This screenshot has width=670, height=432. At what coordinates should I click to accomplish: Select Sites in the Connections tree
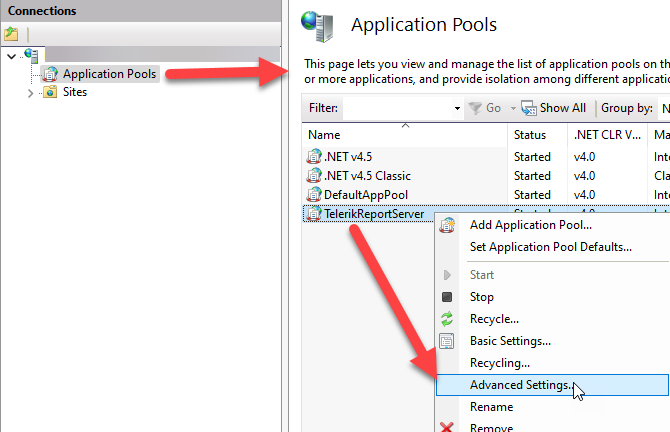(75, 92)
